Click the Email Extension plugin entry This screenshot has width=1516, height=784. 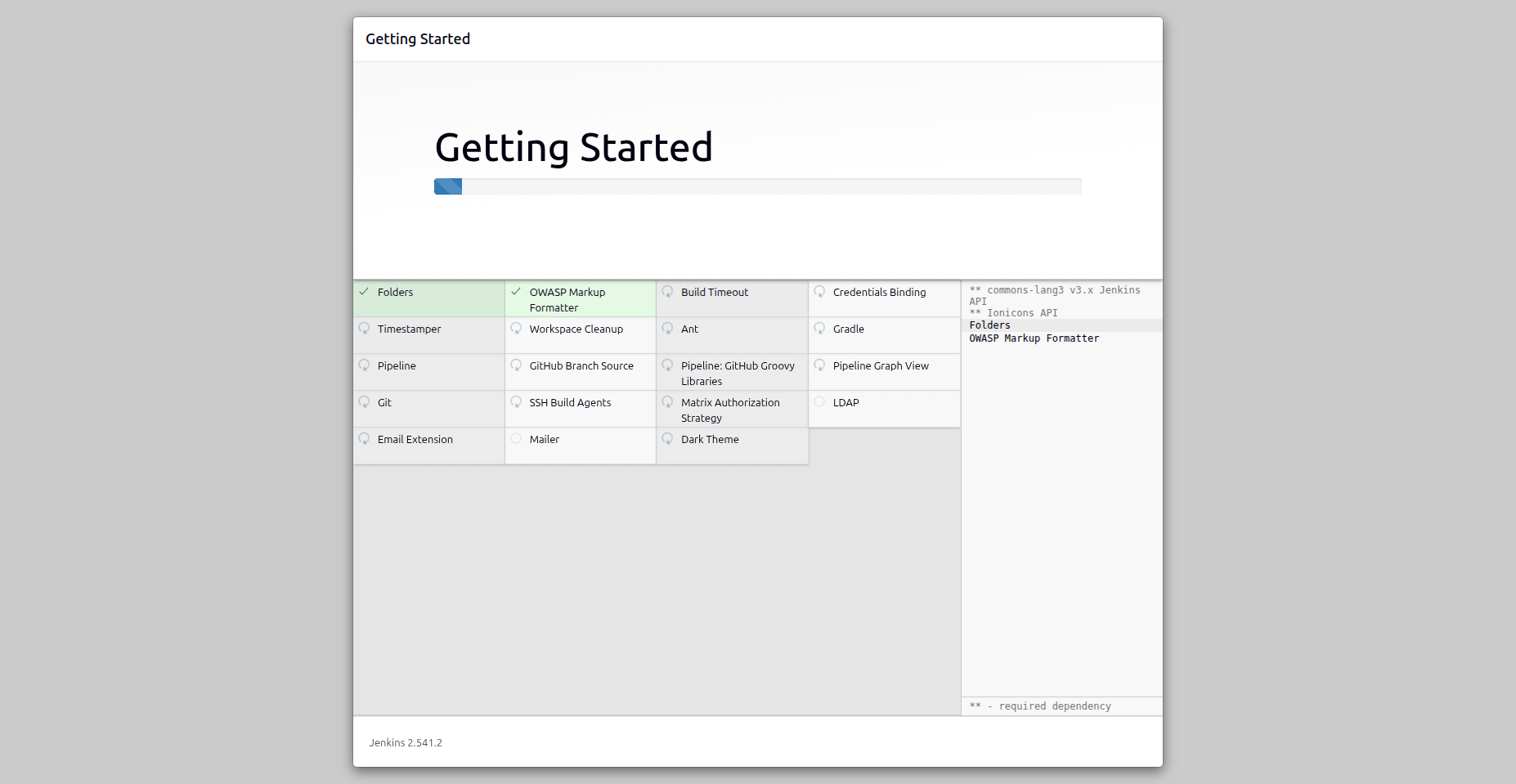[x=428, y=446]
